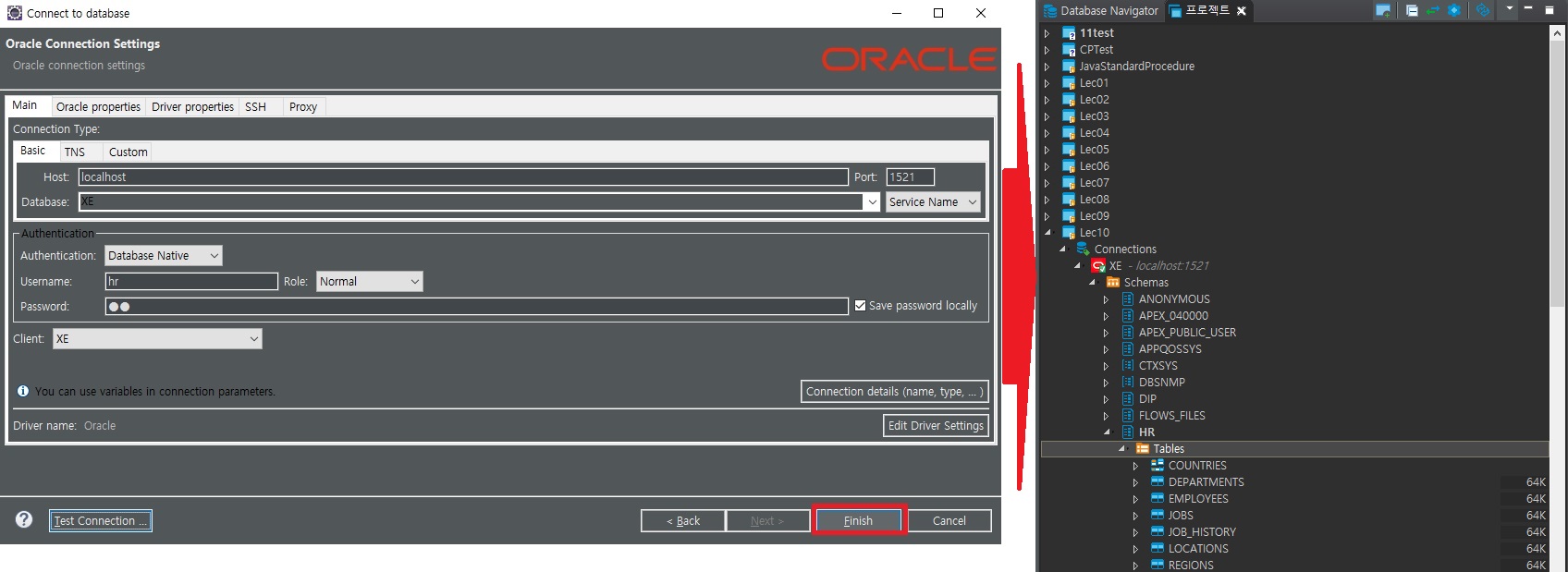
Task: Click the Lec10 project icon
Action: (x=1069, y=232)
